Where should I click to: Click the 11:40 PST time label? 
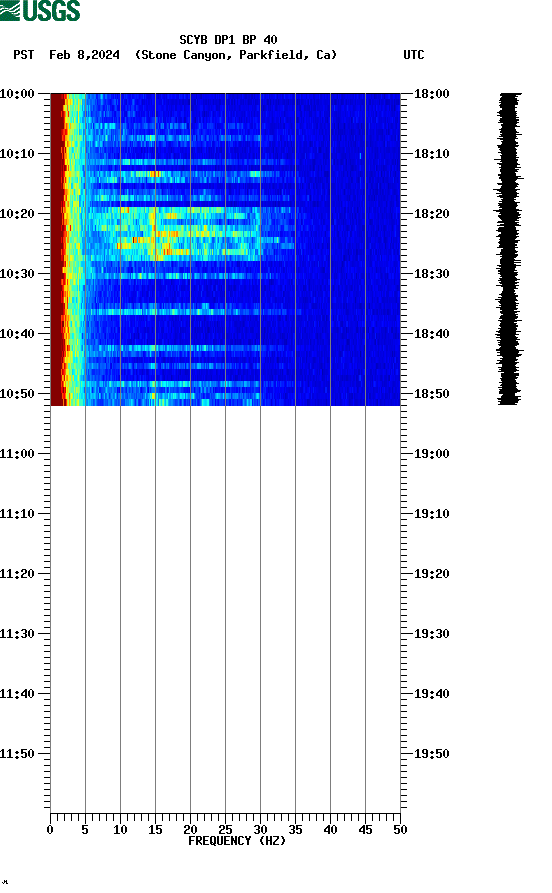pyautogui.click(x=17, y=694)
